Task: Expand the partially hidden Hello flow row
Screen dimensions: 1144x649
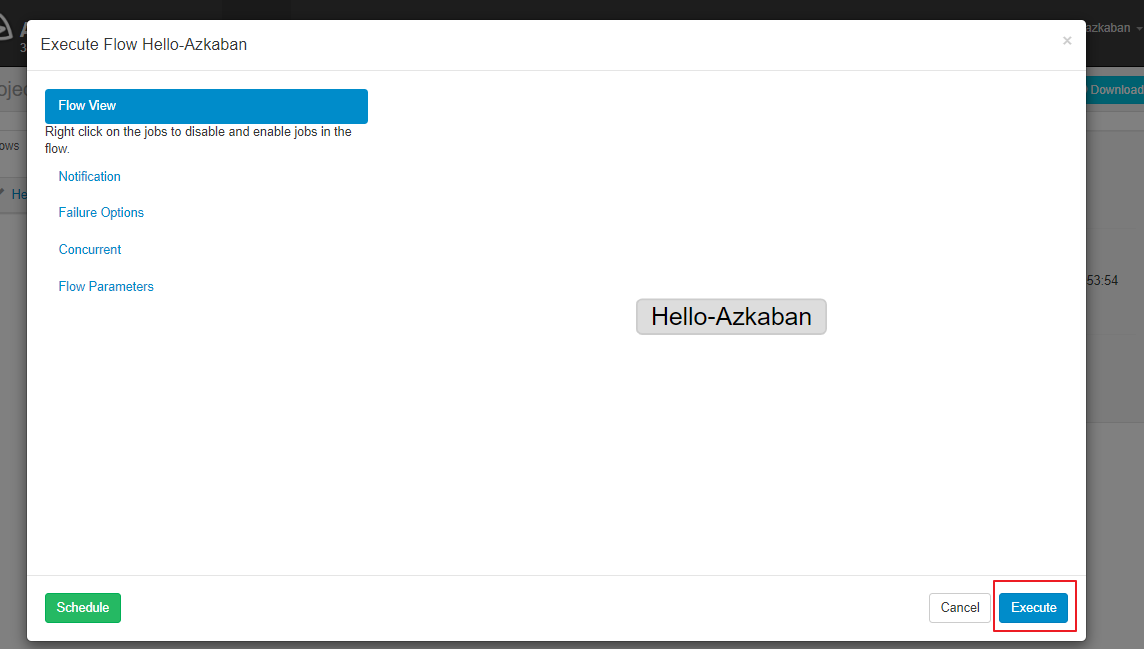Action: (x=12, y=194)
